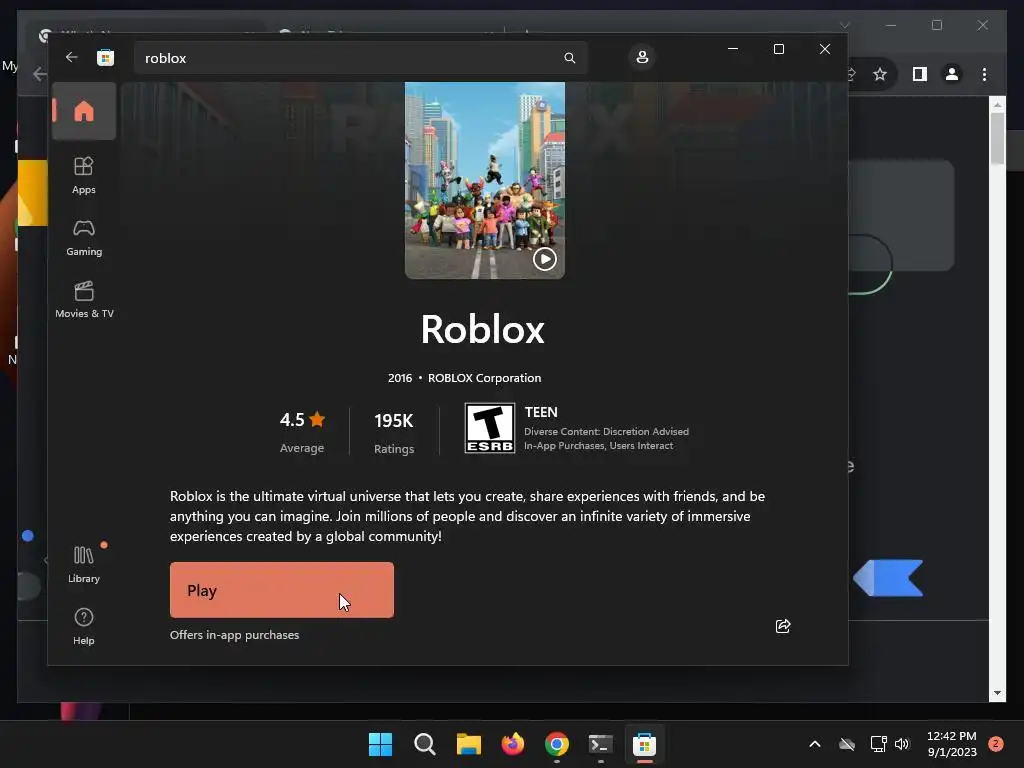The height and width of the screenshot is (768, 1024).
Task: Click the Play button for Roblox
Action: click(x=281, y=590)
